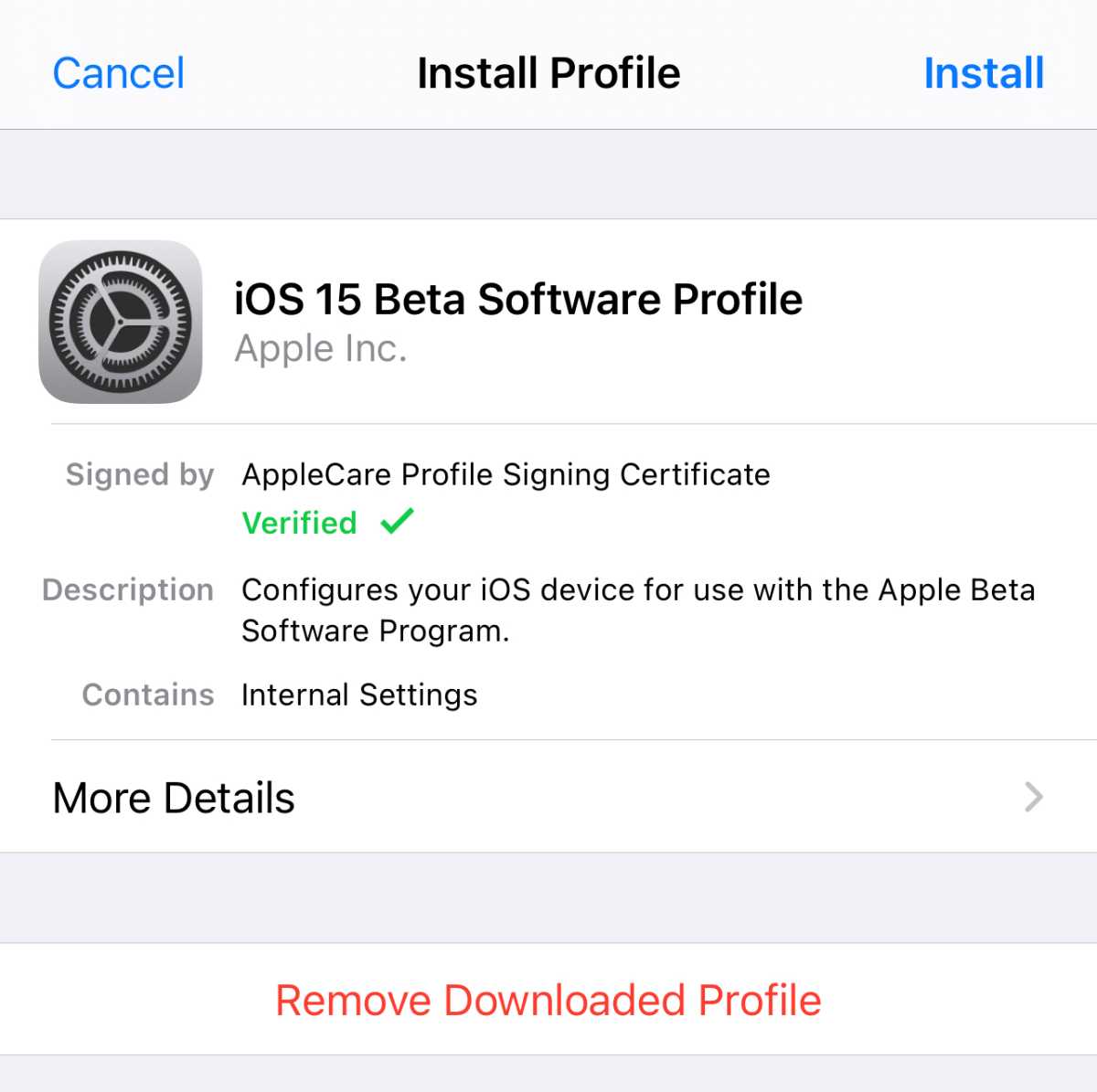Click the green Verified checkmark icon
The image size is (1097, 1092).
[x=398, y=522]
